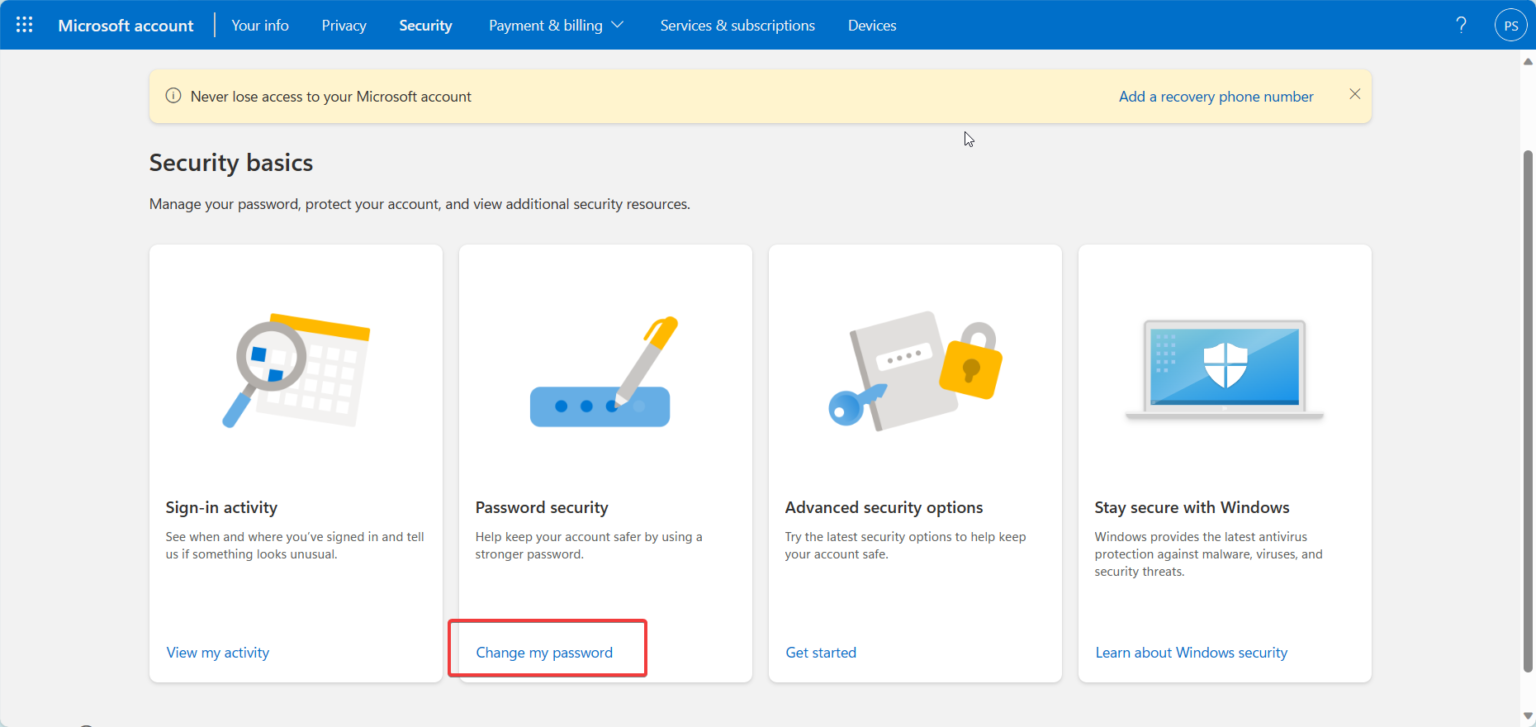Open Learn about Windows security link

point(1191,653)
